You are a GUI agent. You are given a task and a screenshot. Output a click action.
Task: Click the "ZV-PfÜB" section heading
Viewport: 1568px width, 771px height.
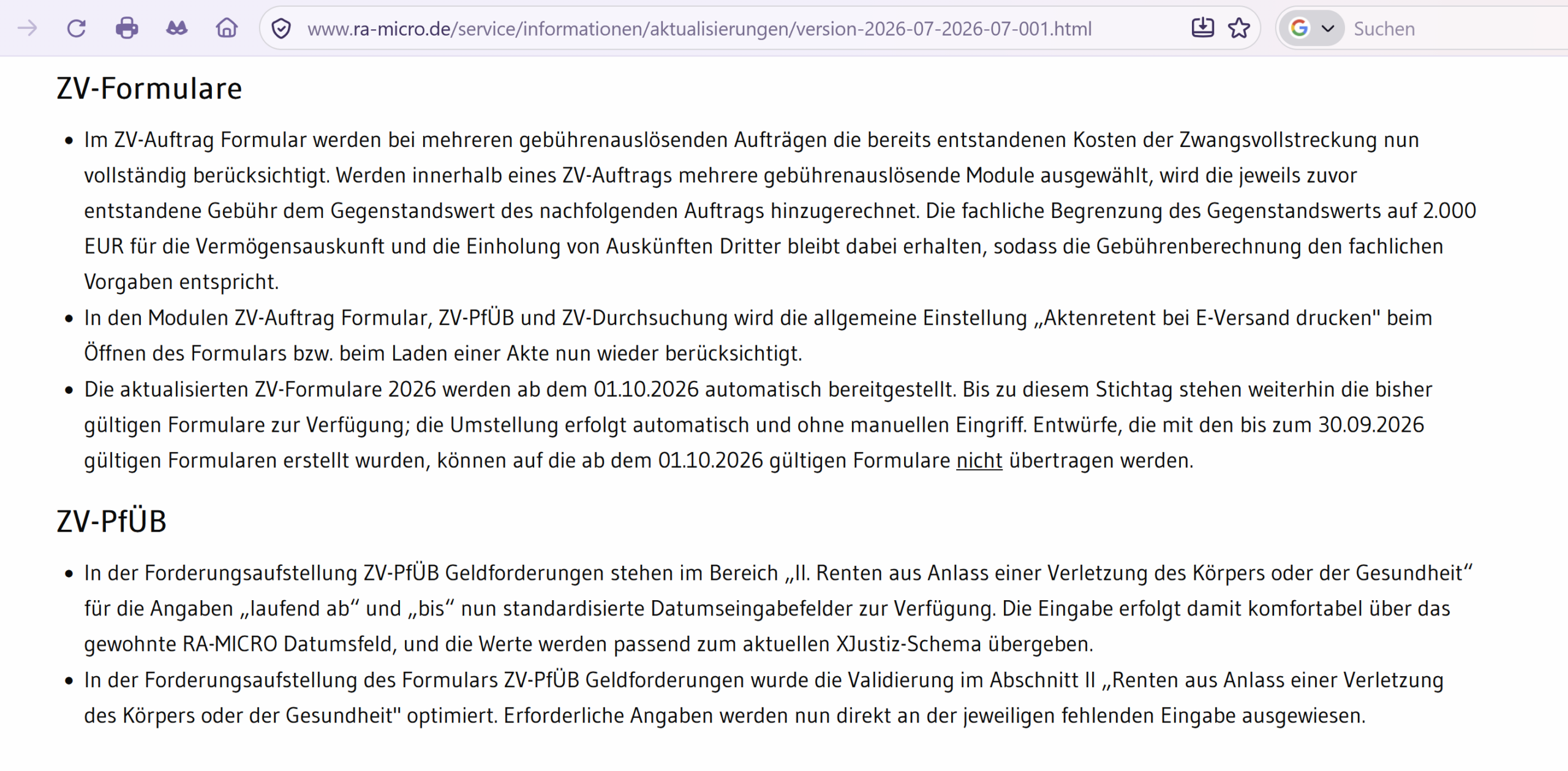pyautogui.click(x=111, y=522)
